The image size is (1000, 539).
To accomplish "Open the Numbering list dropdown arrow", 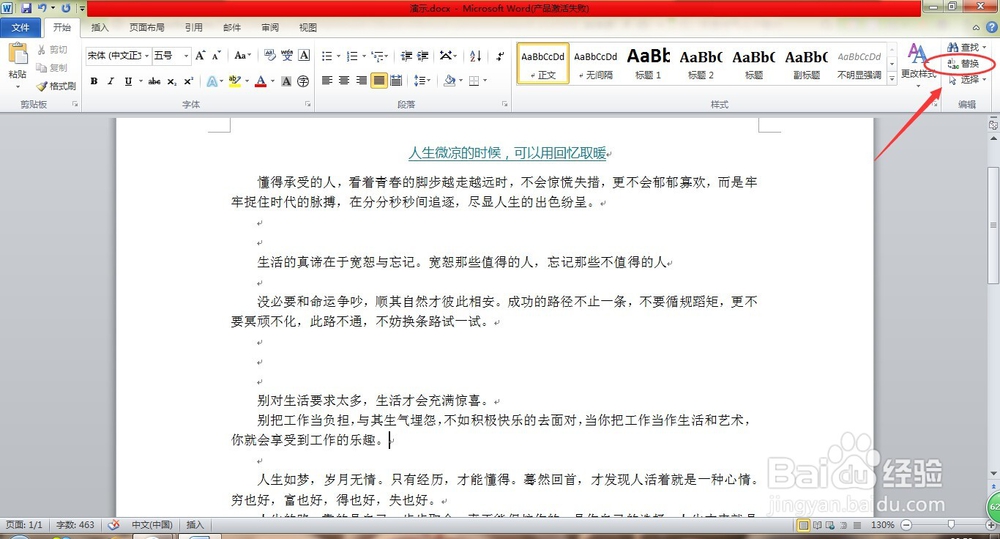I will click(364, 57).
